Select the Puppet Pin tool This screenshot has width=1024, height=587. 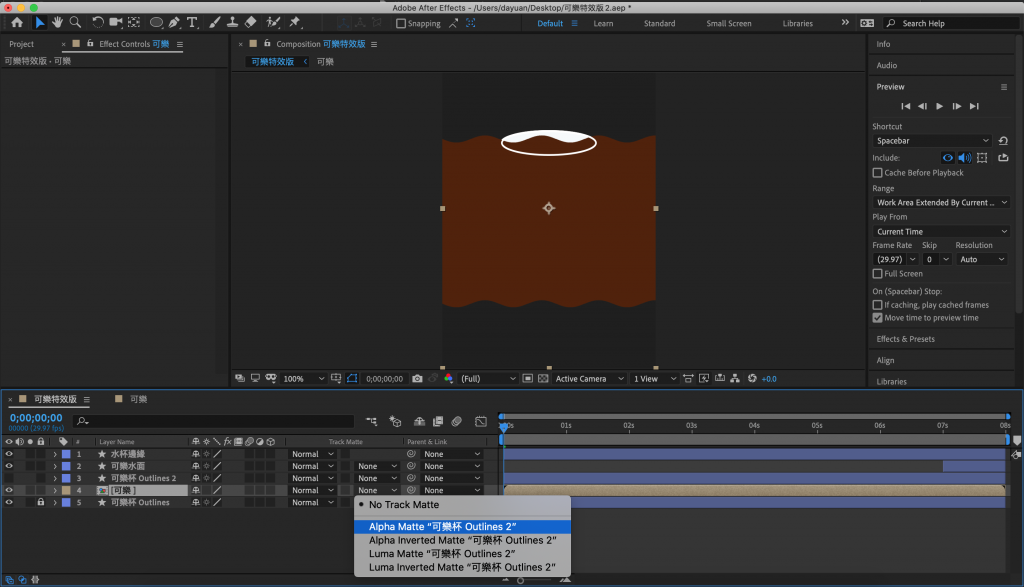pyautogui.click(x=295, y=22)
